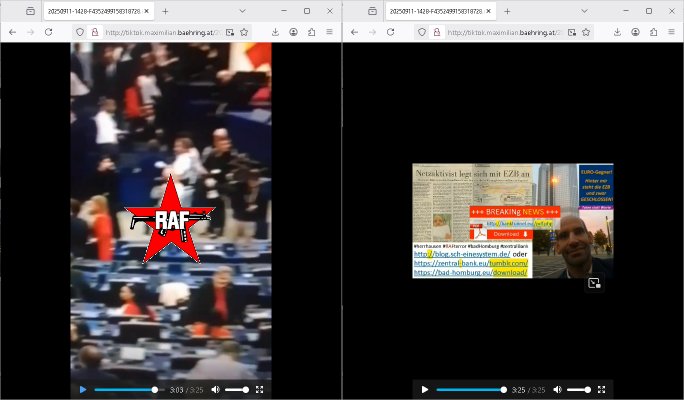Expand the list all tabs chevron in left window
The width and height of the screenshot is (684, 400).
(242, 11)
